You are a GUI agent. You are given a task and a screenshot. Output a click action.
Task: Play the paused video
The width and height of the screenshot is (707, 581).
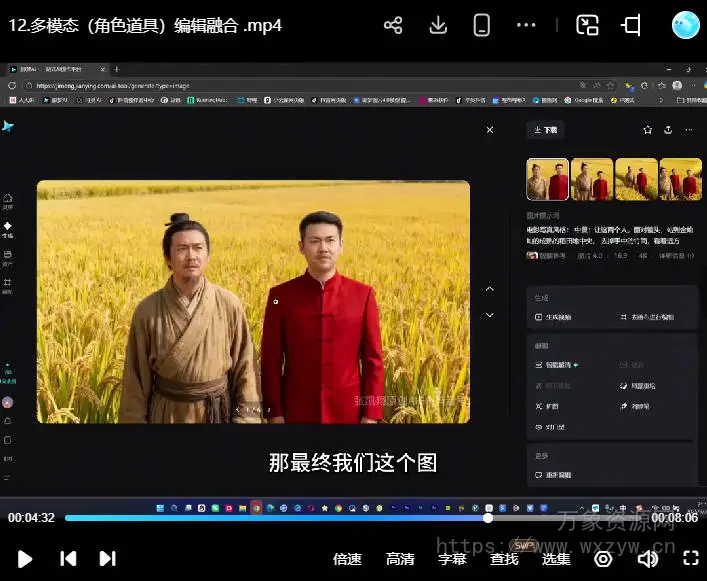(25, 559)
